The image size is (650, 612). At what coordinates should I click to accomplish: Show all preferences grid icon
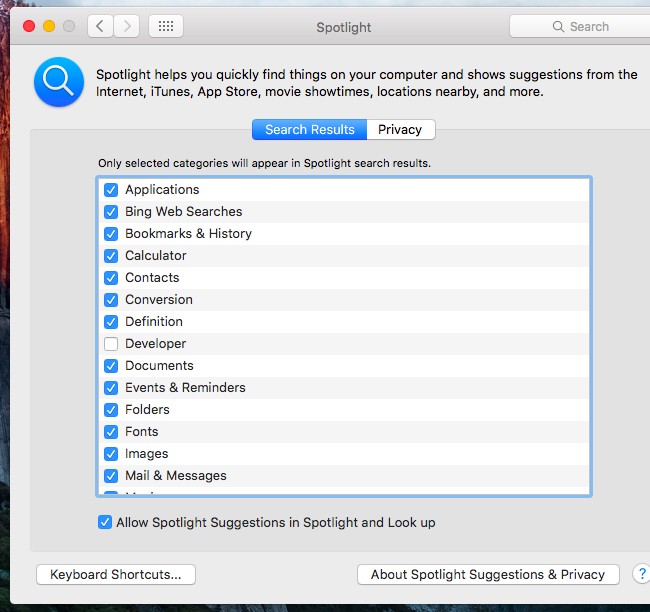coord(166,27)
